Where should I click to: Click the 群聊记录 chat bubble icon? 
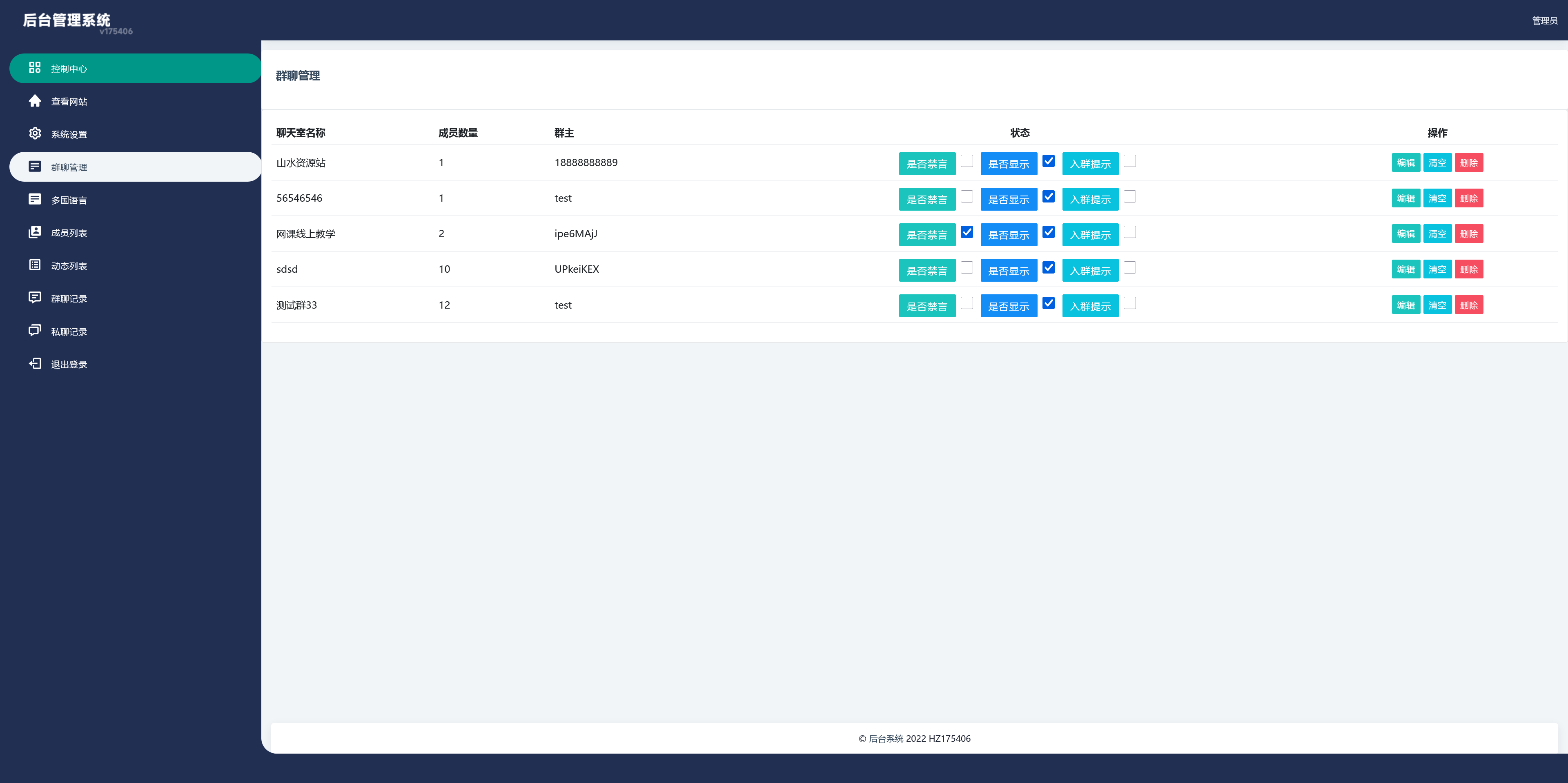tap(35, 298)
